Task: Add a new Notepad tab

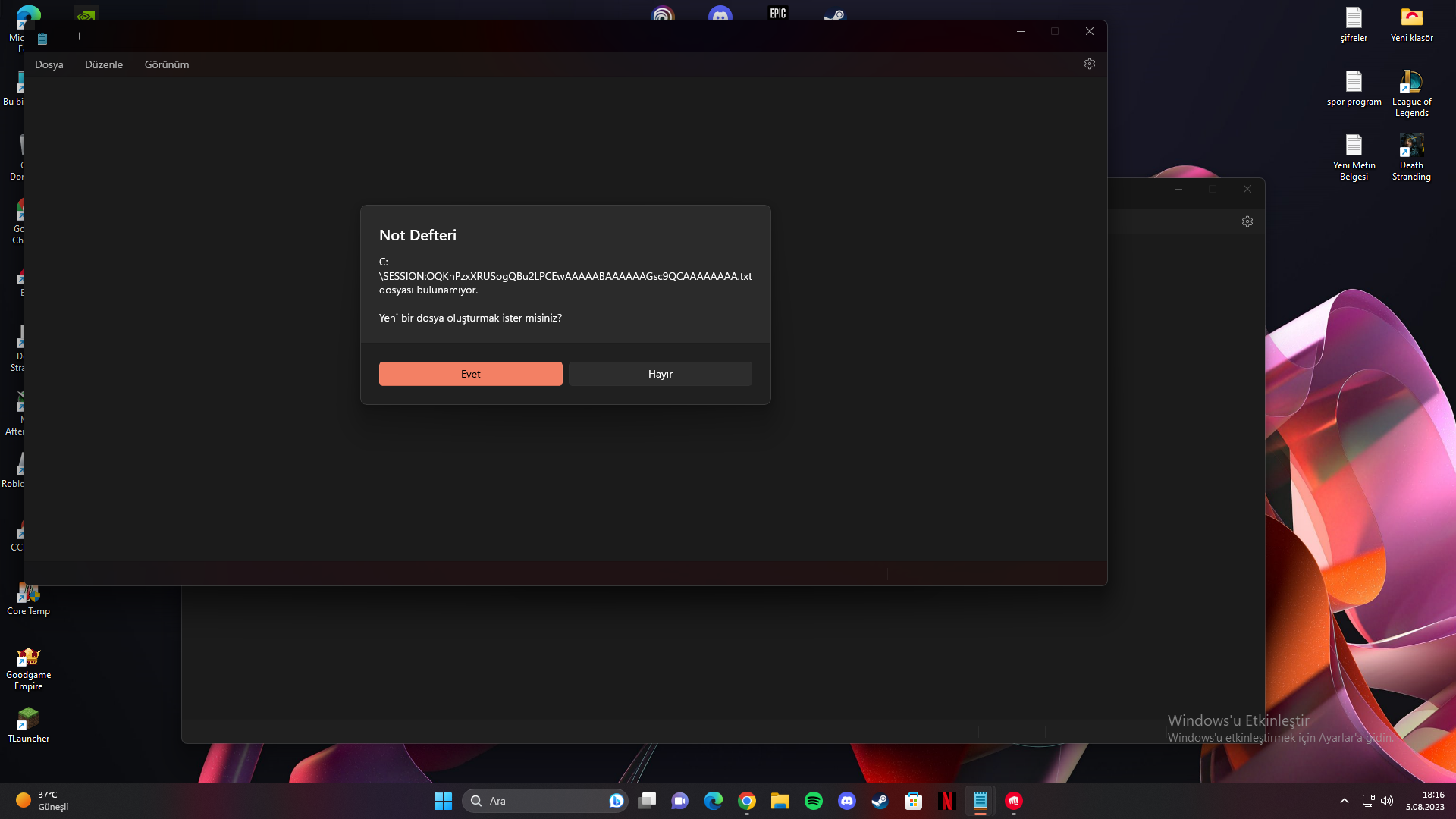Action: coord(79,36)
